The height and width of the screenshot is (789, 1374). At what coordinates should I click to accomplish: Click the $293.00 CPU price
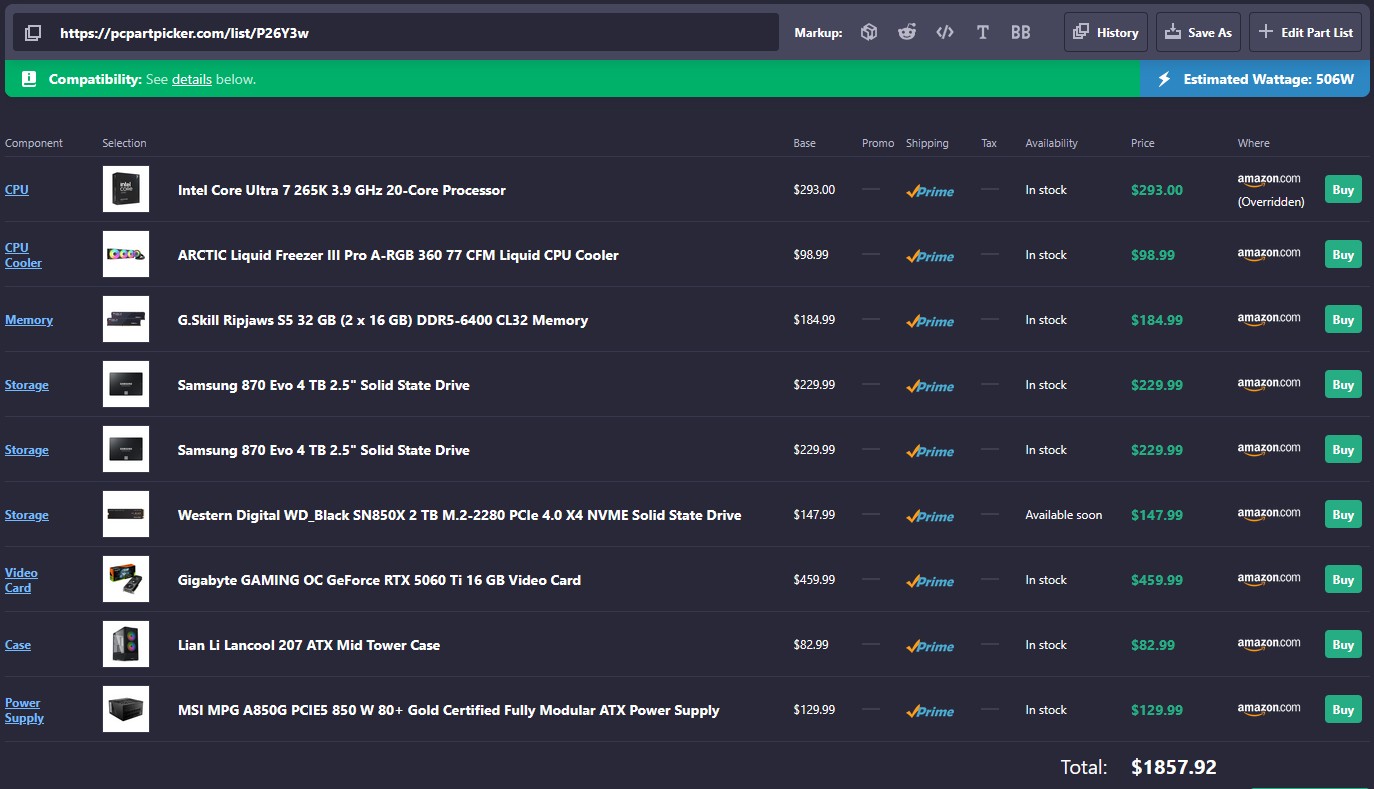(1157, 190)
